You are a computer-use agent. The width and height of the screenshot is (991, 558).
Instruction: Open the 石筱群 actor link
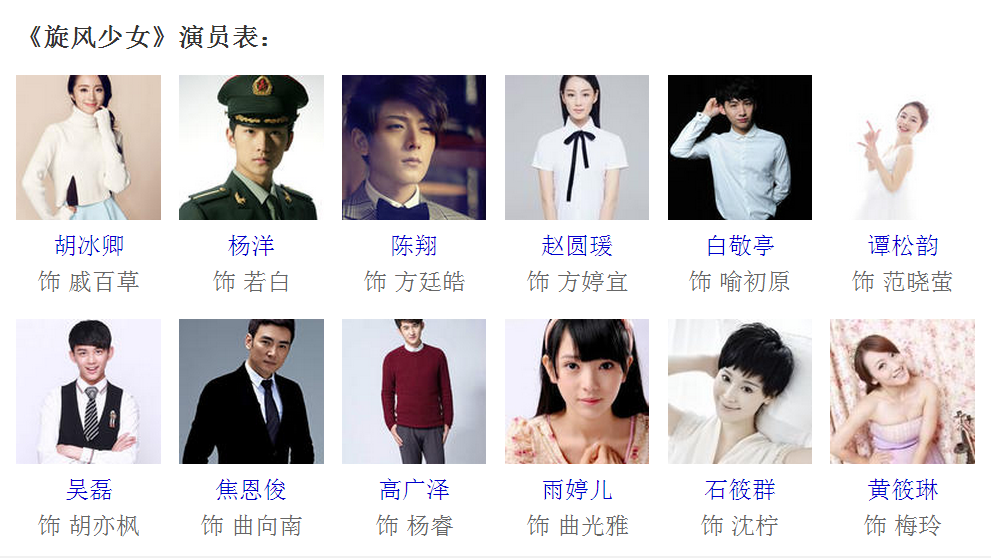(x=740, y=489)
